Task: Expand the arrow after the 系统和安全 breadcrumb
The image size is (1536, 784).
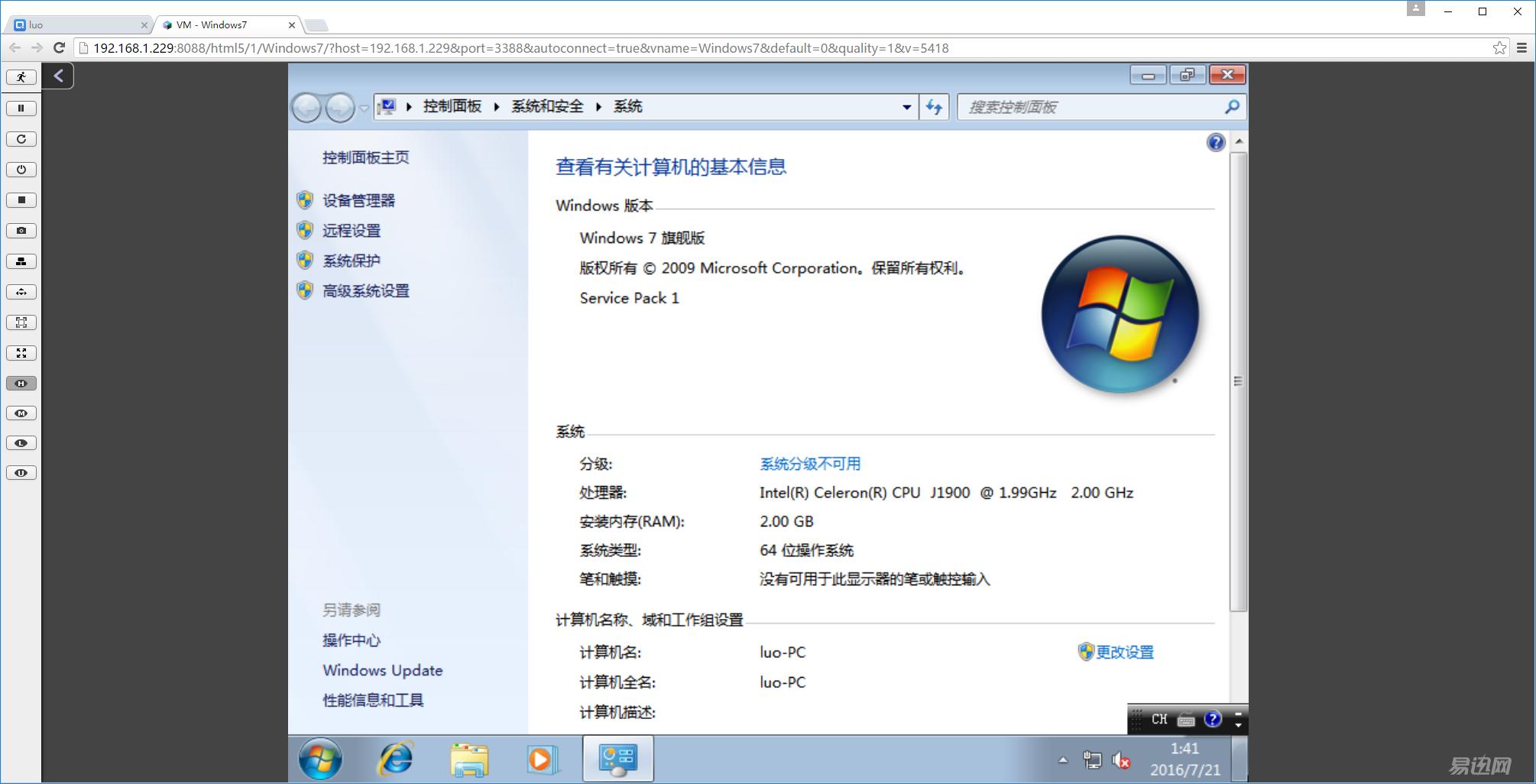Action: tap(598, 107)
